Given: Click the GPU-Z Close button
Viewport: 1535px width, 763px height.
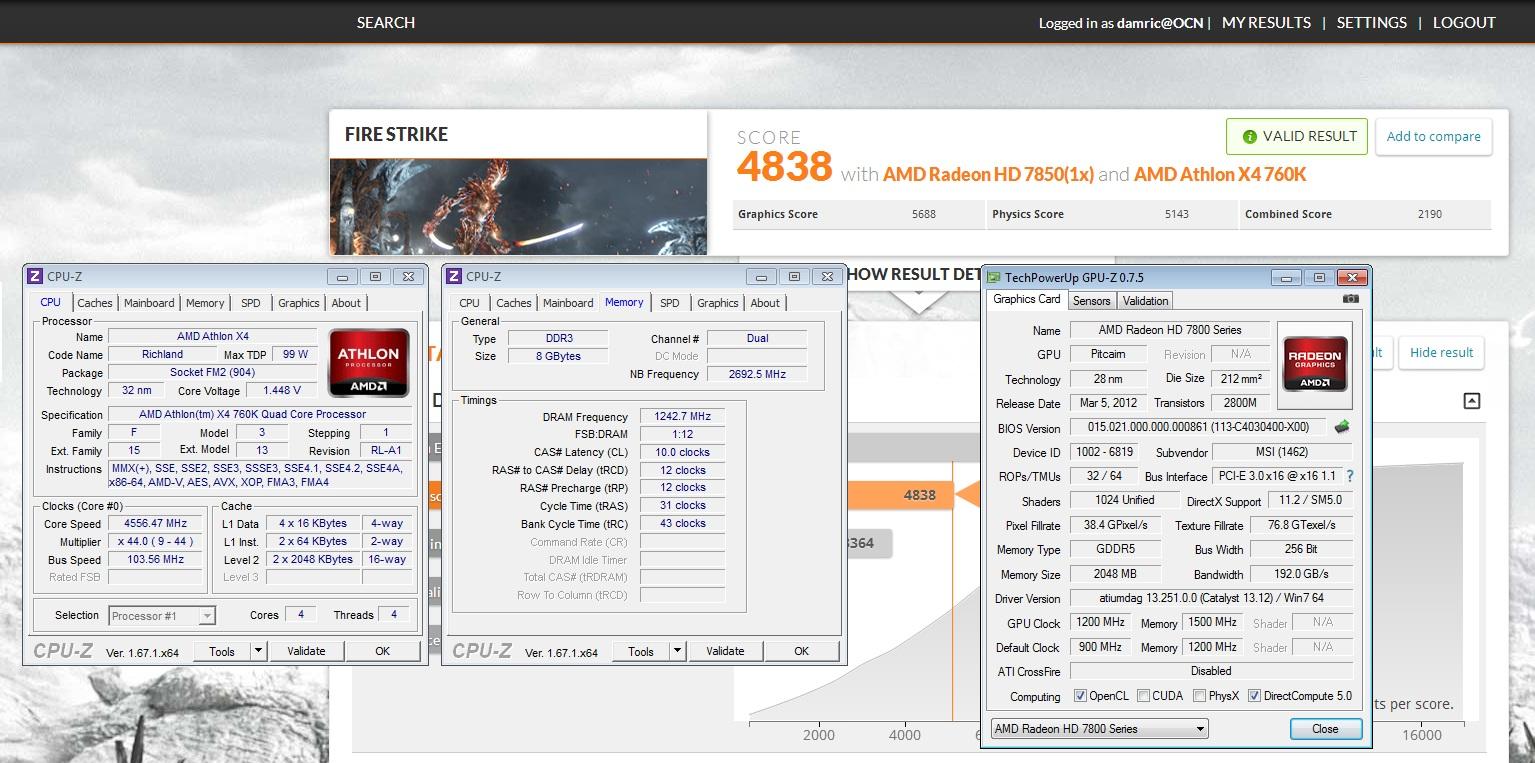Looking at the screenshot, I should click(1325, 729).
